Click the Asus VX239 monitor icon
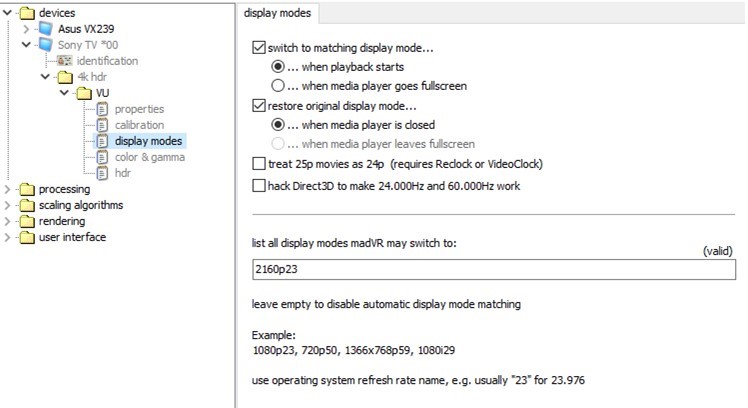Image resolution: width=748 pixels, height=408 pixels. pos(46,29)
